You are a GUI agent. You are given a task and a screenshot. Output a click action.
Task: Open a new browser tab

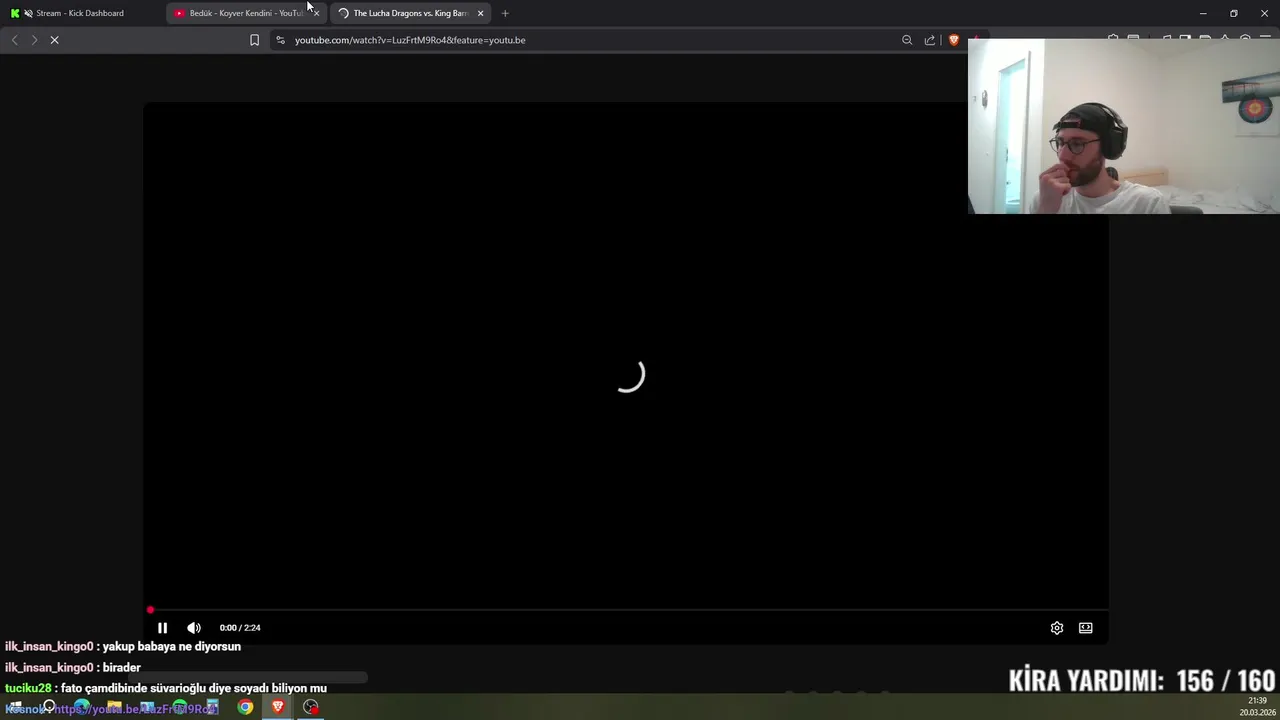(505, 13)
